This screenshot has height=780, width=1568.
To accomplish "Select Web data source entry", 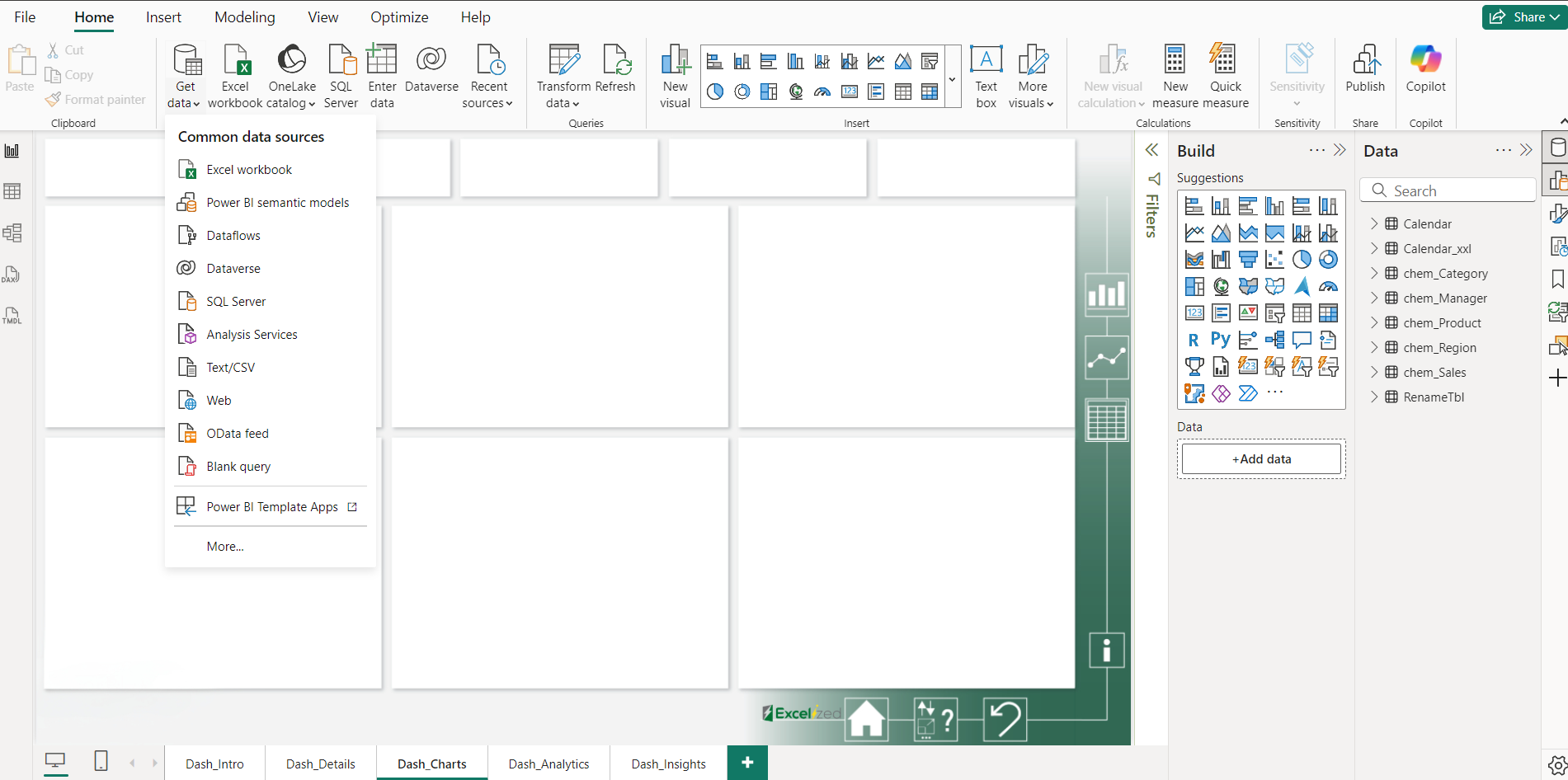I will (x=271, y=401).
